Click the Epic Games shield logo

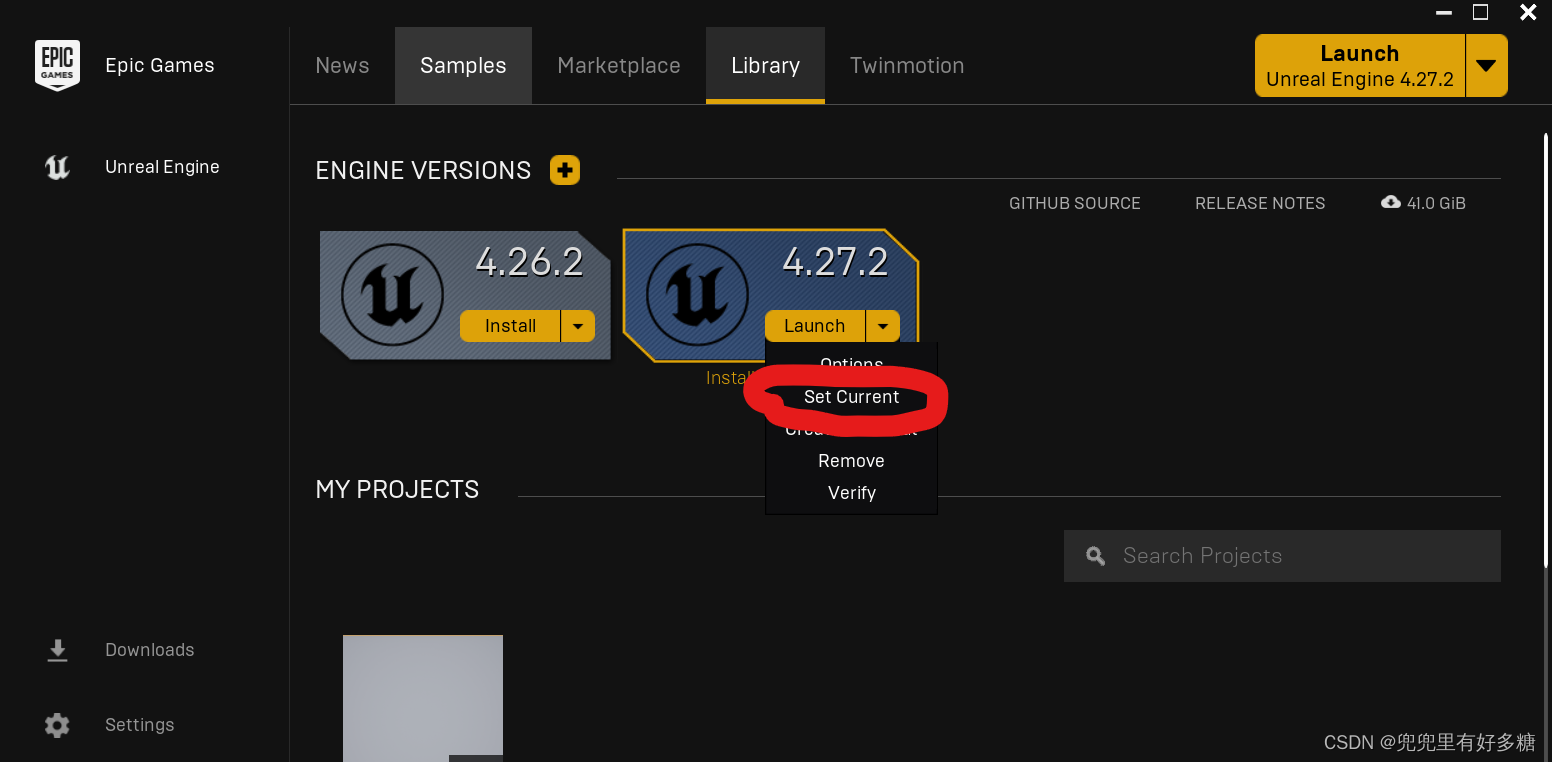pyautogui.click(x=58, y=66)
